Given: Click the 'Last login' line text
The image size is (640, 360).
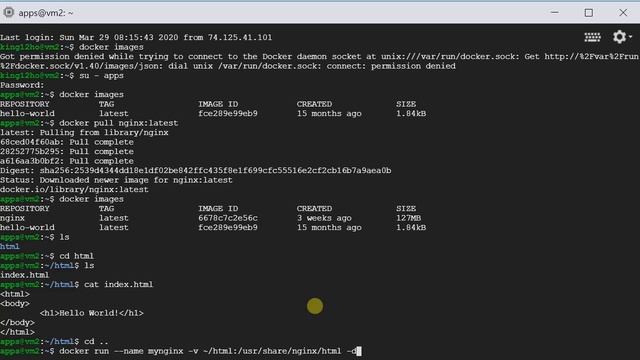Looking at the screenshot, I should pos(136,38).
